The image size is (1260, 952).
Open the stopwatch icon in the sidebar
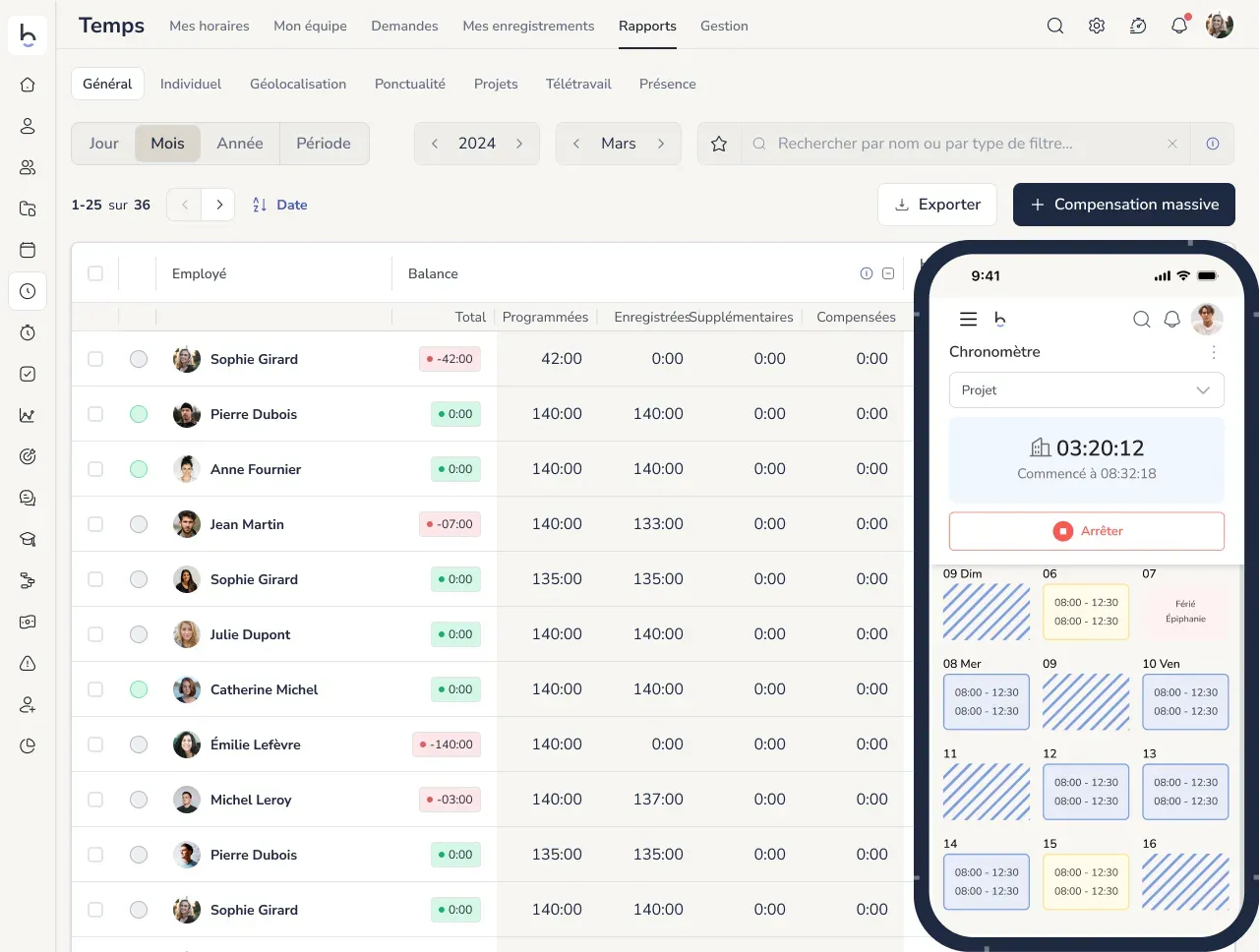pos(28,332)
